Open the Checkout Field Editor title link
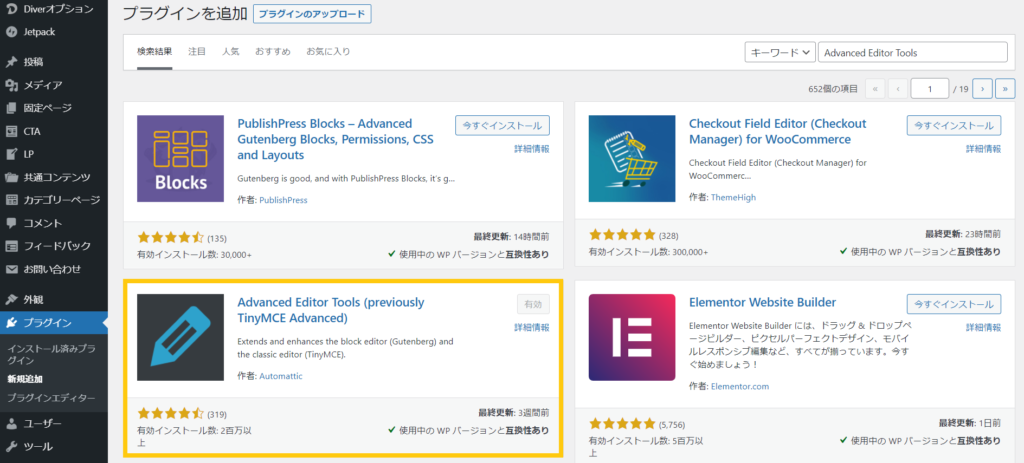This screenshot has height=463, width=1024. click(778, 131)
